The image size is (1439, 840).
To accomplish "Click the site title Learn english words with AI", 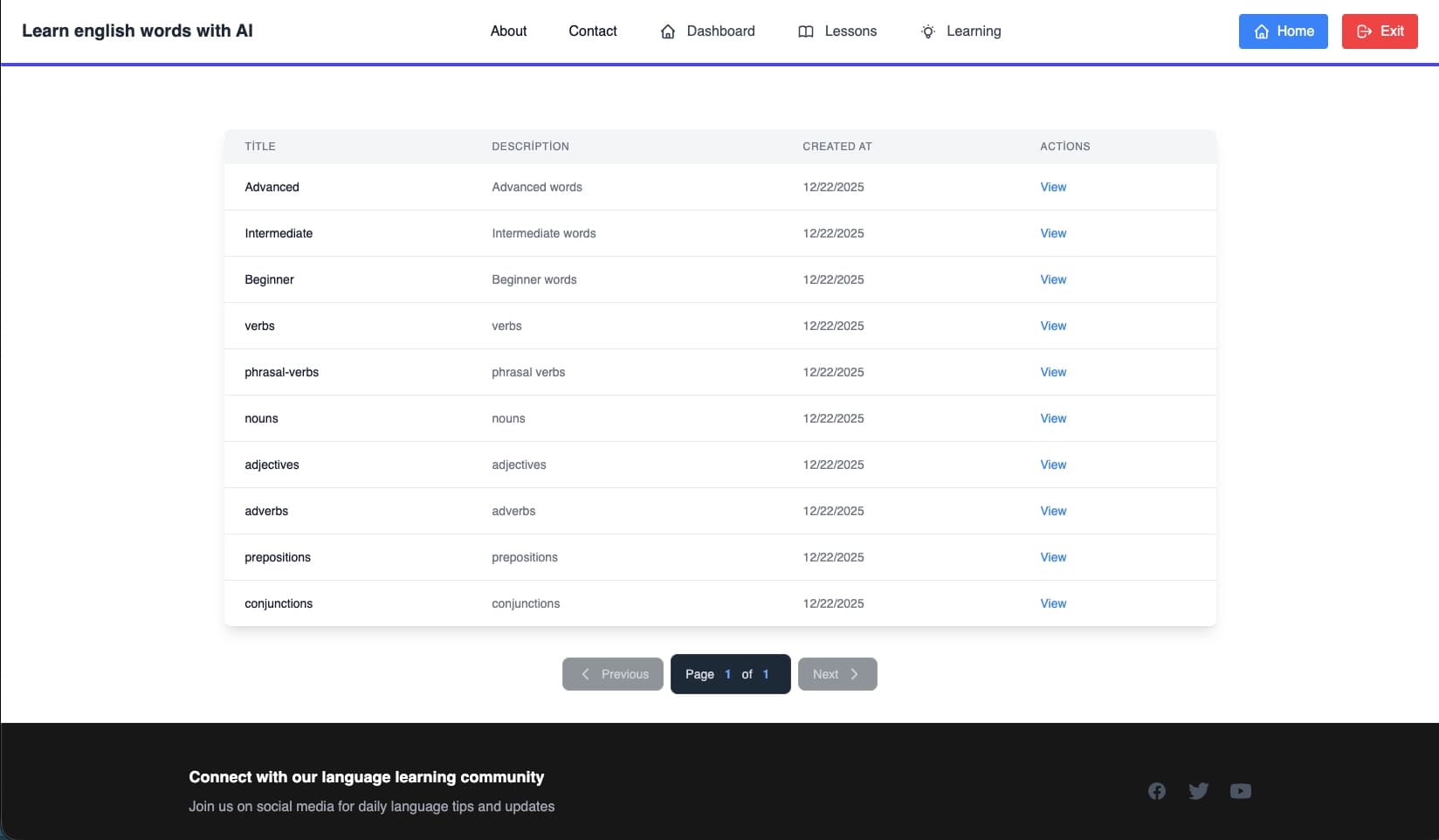I will 137,31.
